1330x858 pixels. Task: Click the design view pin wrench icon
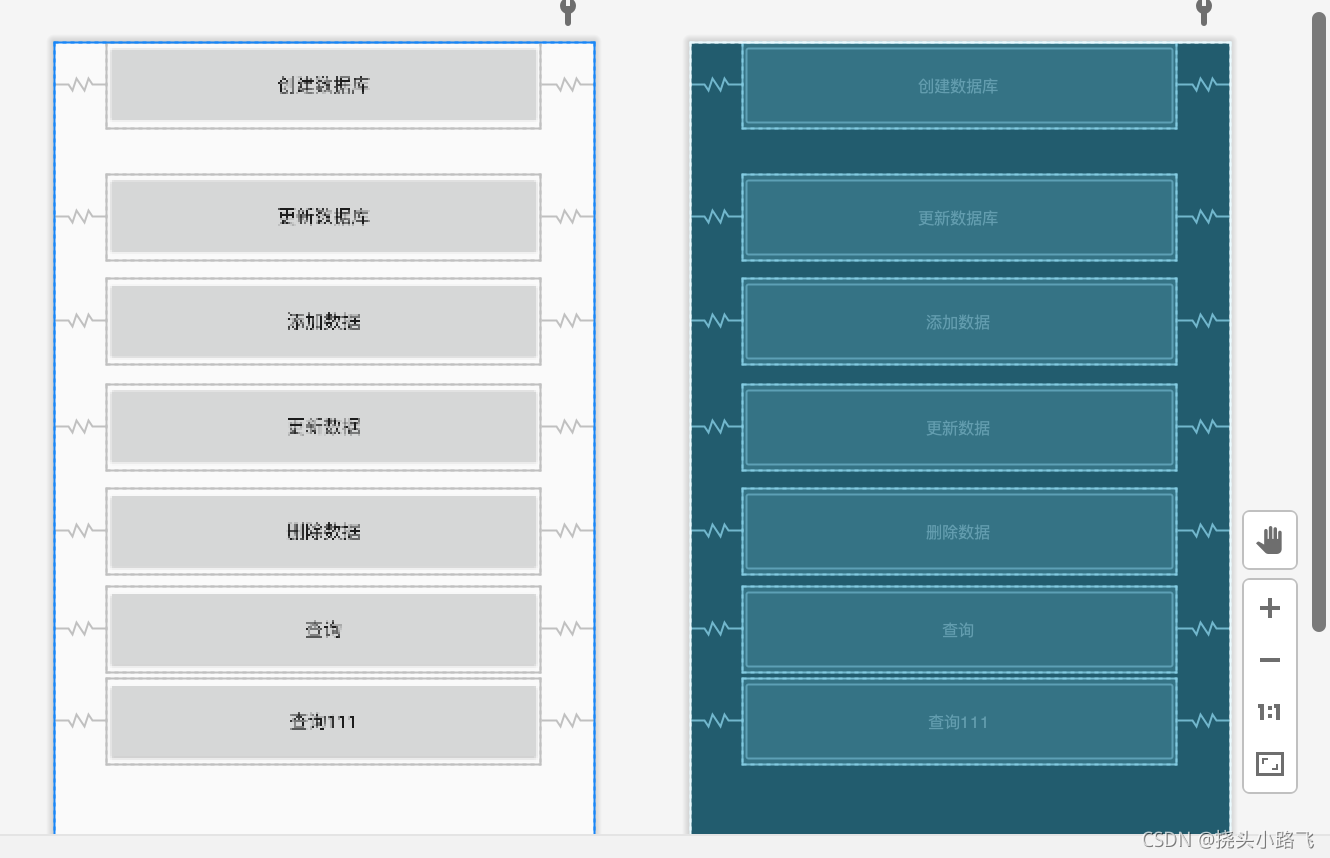pyautogui.click(x=567, y=12)
